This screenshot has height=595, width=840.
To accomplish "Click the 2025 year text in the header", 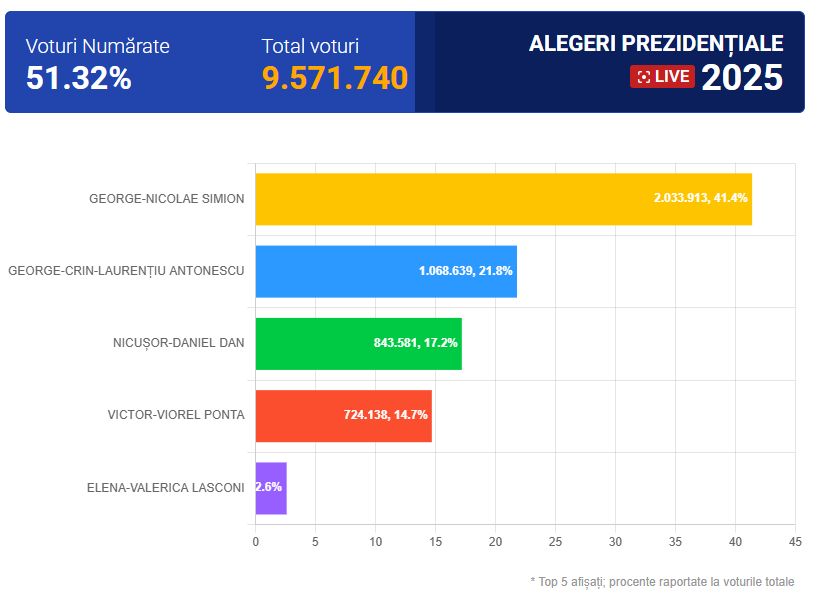I will [x=742, y=77].
